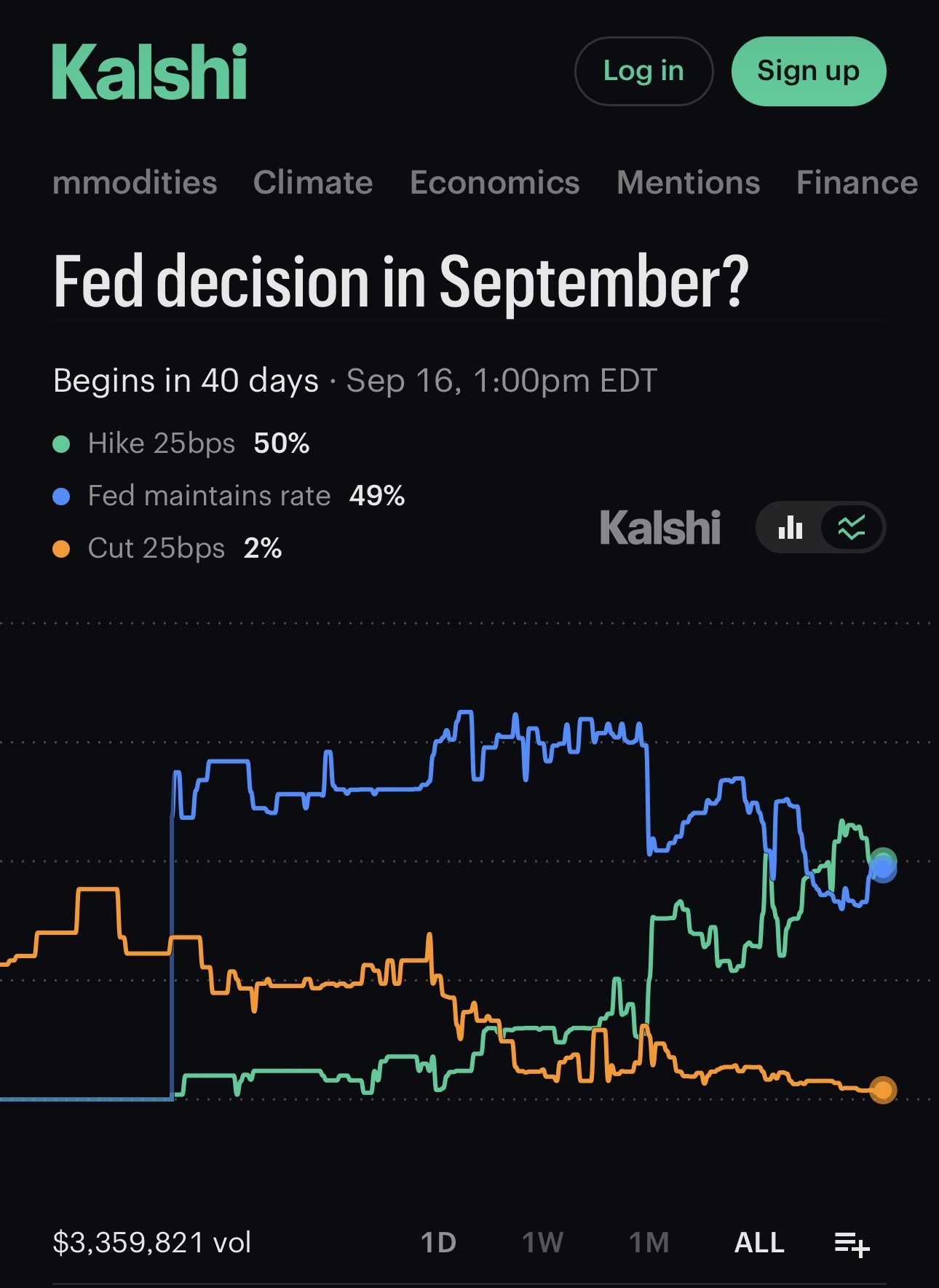The image size is (939, 1288).
Task: Click the blue endpoint marker on chart
Action: point(884,869)
